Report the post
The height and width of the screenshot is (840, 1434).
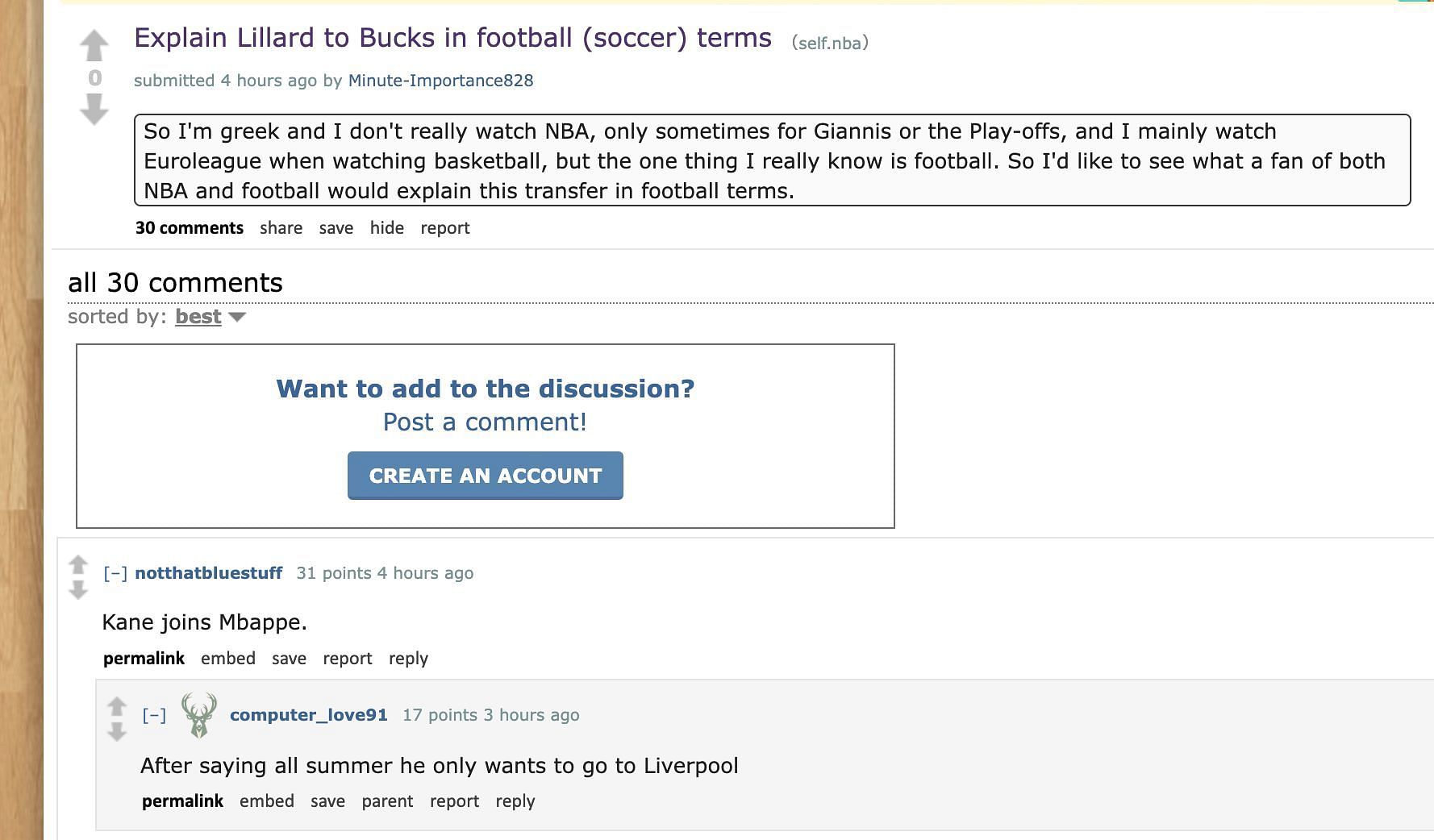click(x=445, y=228)
